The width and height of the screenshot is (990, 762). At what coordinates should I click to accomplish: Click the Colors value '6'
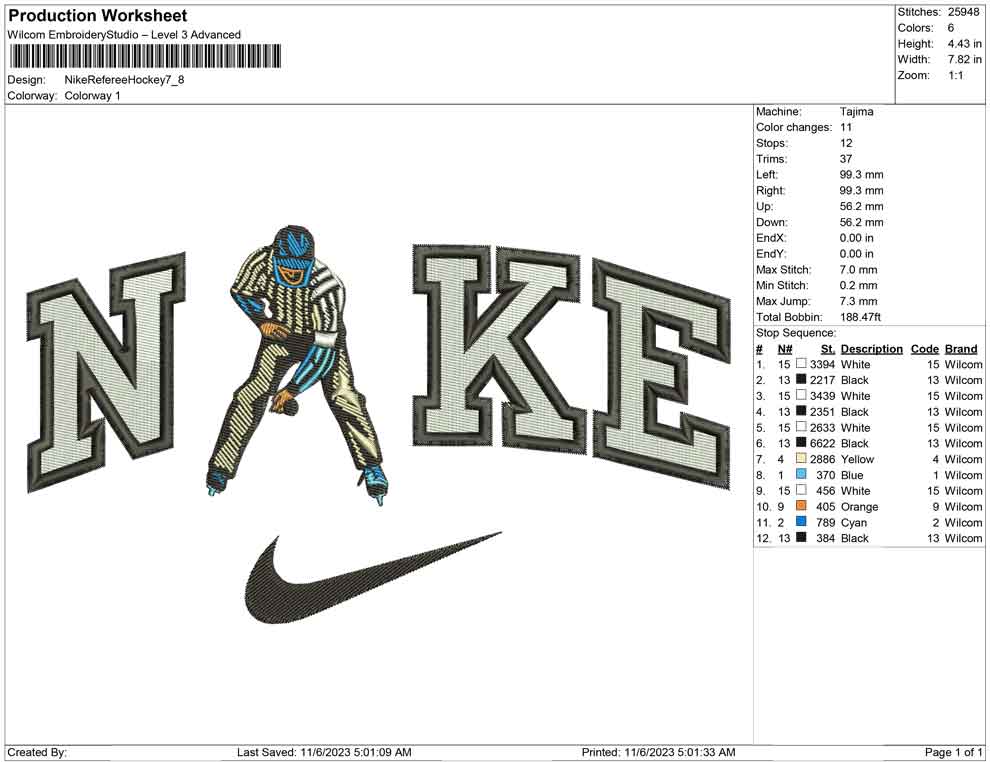(951, 28)
